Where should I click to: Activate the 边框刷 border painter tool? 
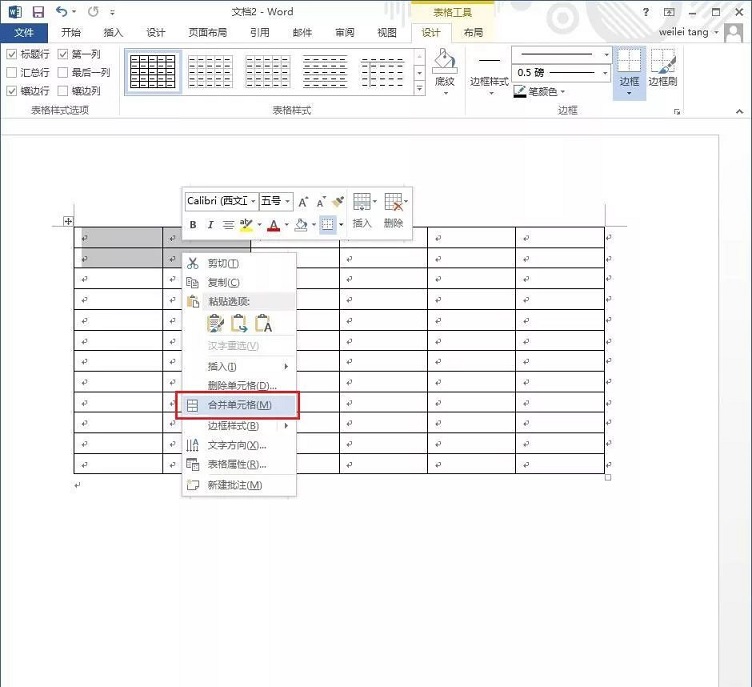pos(662,68)
